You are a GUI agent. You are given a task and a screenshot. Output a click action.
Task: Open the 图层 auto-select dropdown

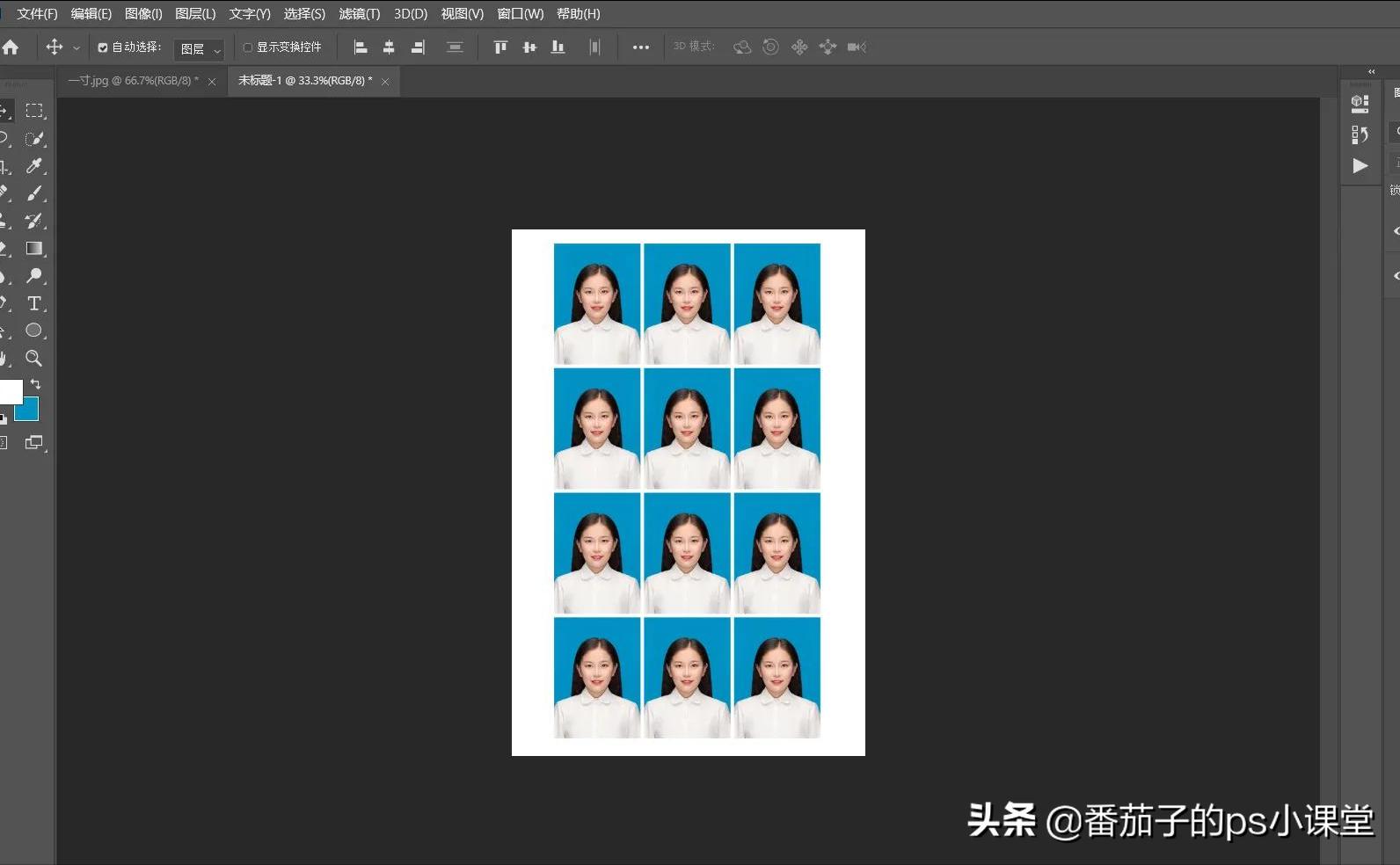[200, 49]
